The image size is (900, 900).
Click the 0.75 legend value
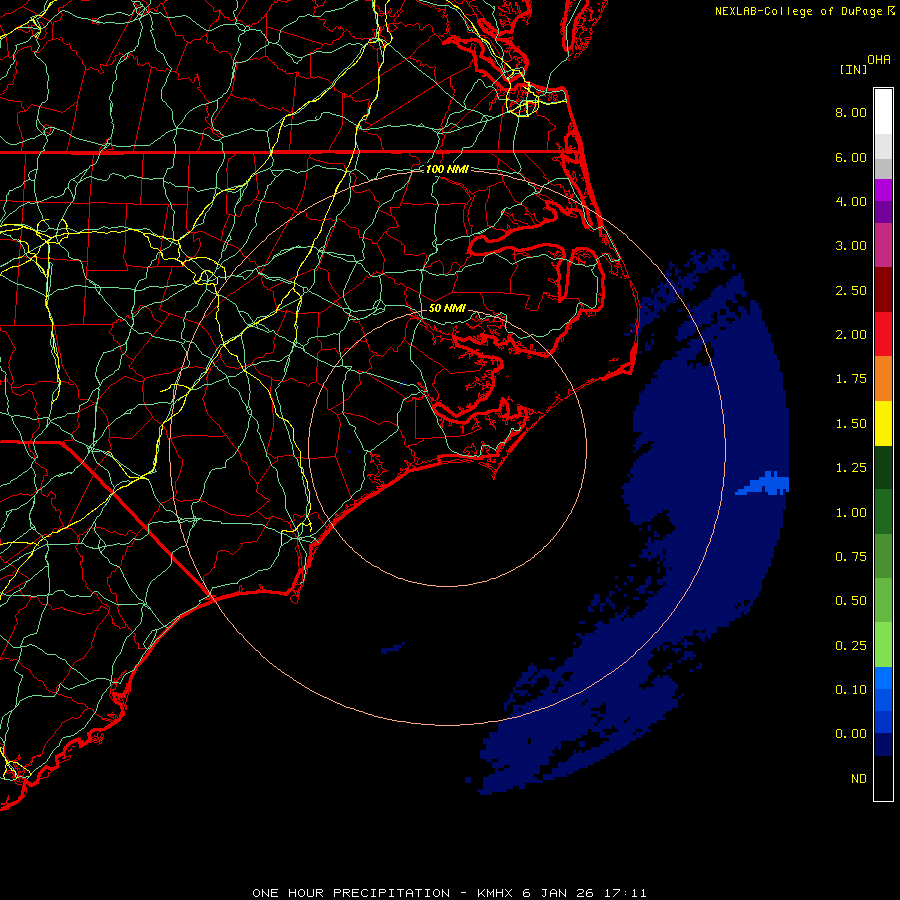[851, 557]
